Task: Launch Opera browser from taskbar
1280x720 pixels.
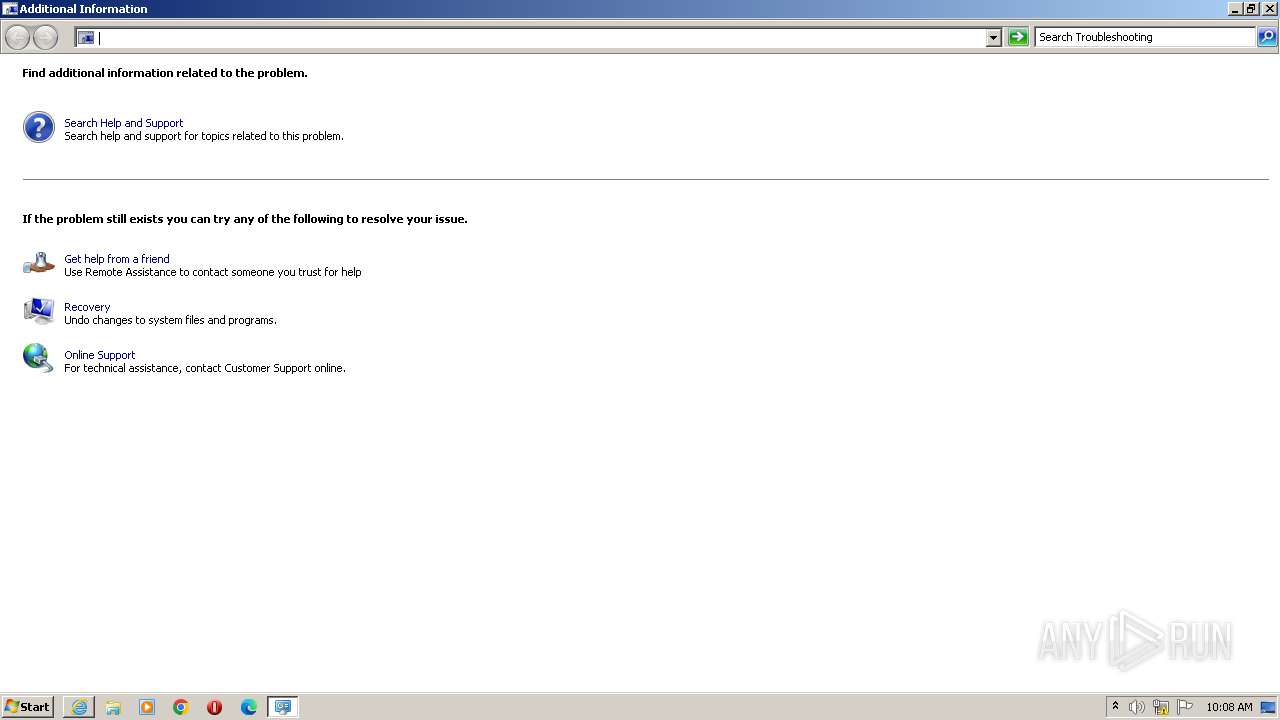Action: [x=214, y=707]
